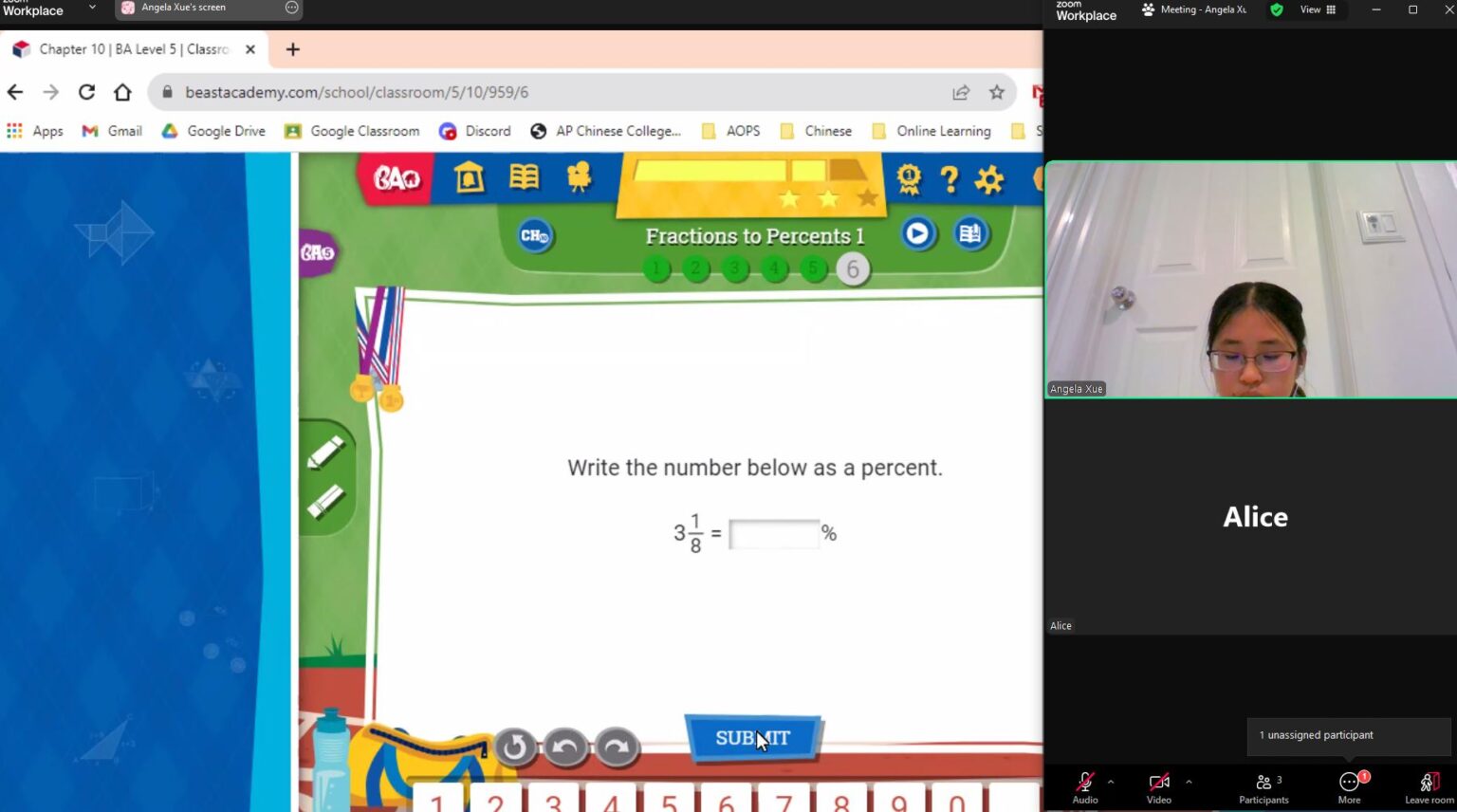1457x812 pixels.
Task: Go to problem 3 circle
Action: (x=734, y=269)
